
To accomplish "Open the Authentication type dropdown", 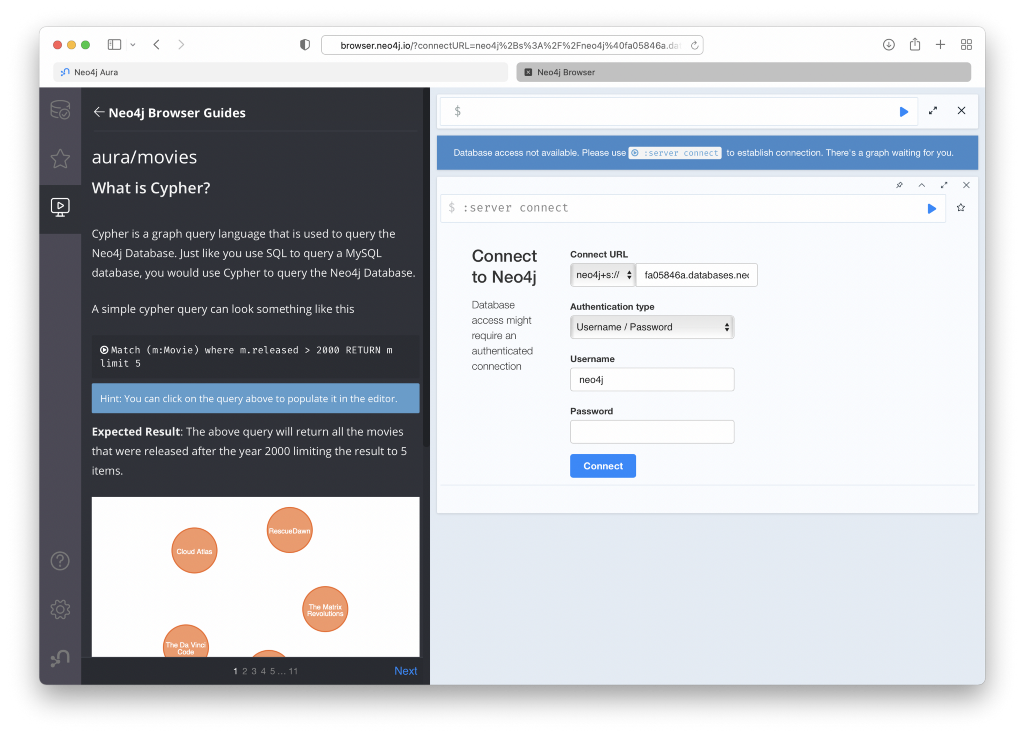I will [652, 327].
